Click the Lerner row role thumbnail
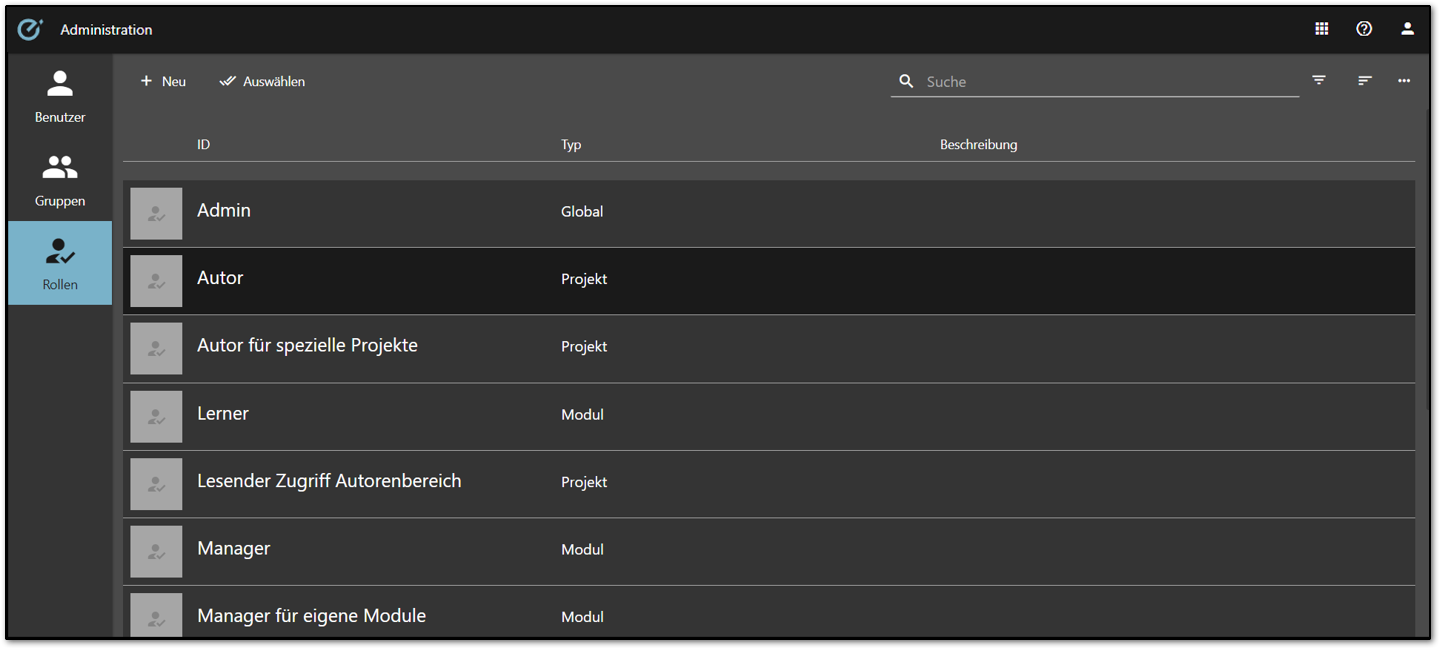 click(156, 416)
